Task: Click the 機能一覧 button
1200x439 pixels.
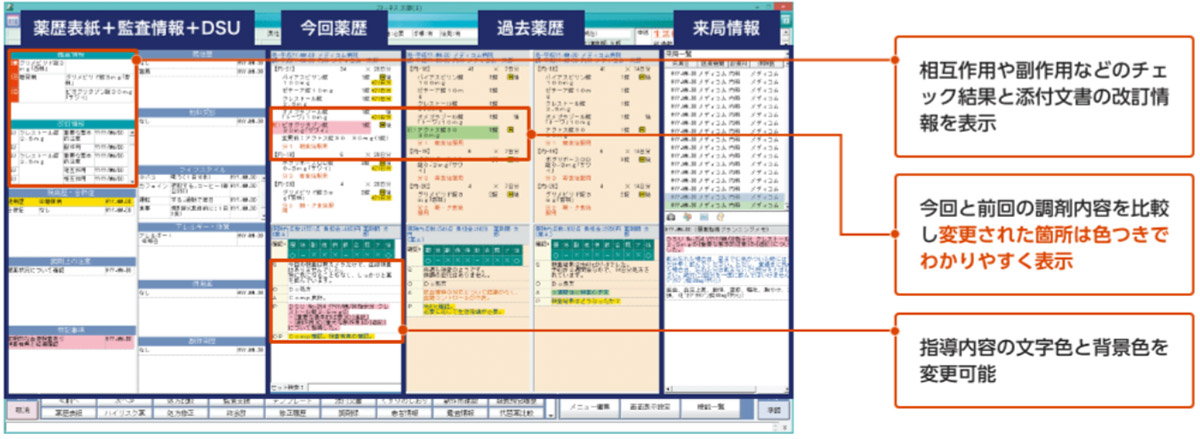Action: pyautogui.click(x=709, y=407)
